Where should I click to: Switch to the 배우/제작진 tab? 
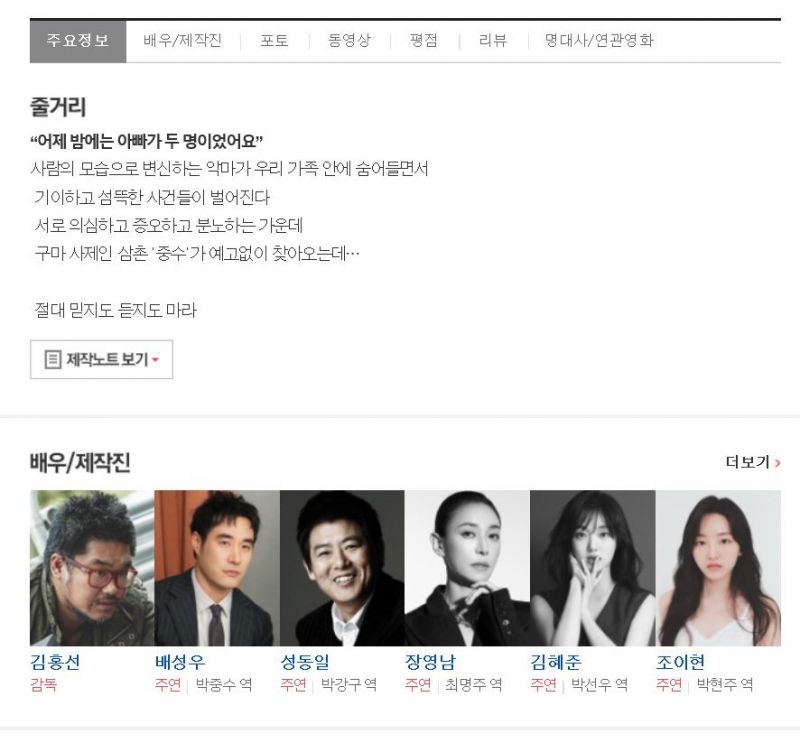183,41
